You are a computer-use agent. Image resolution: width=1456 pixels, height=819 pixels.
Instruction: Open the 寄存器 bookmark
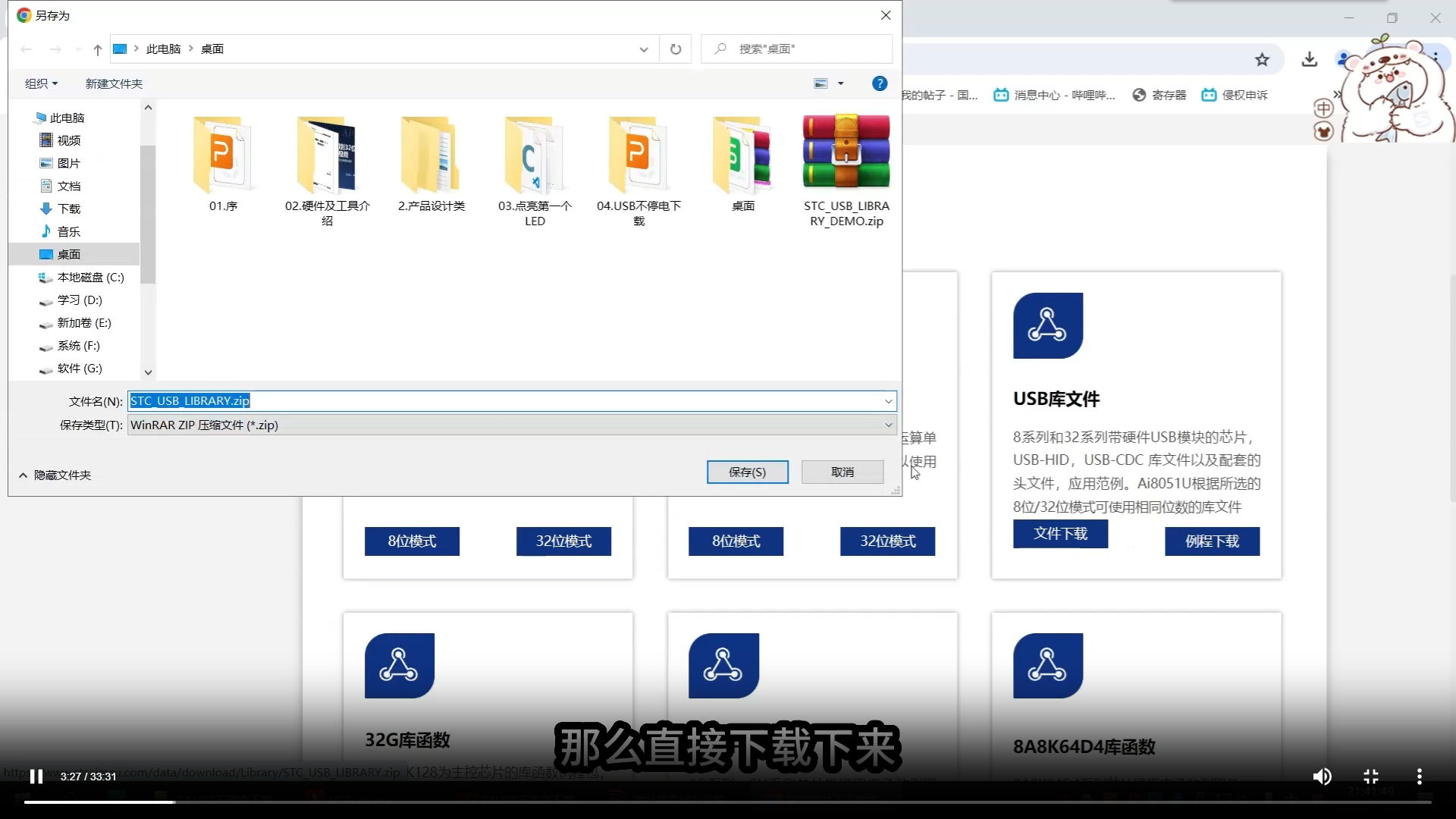[x=1159, y=95]
